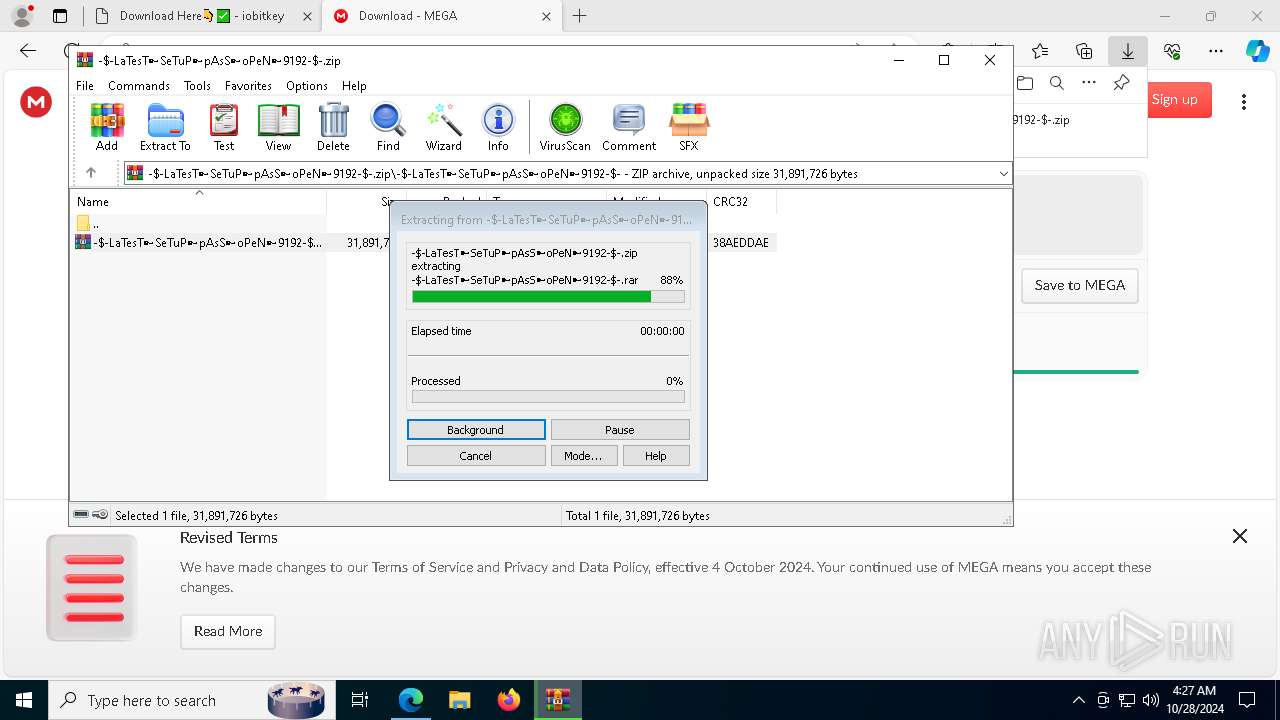Click Help button in extraction dialog
The width and height of the screenshot is (1280, 720).
coord(656,456)
